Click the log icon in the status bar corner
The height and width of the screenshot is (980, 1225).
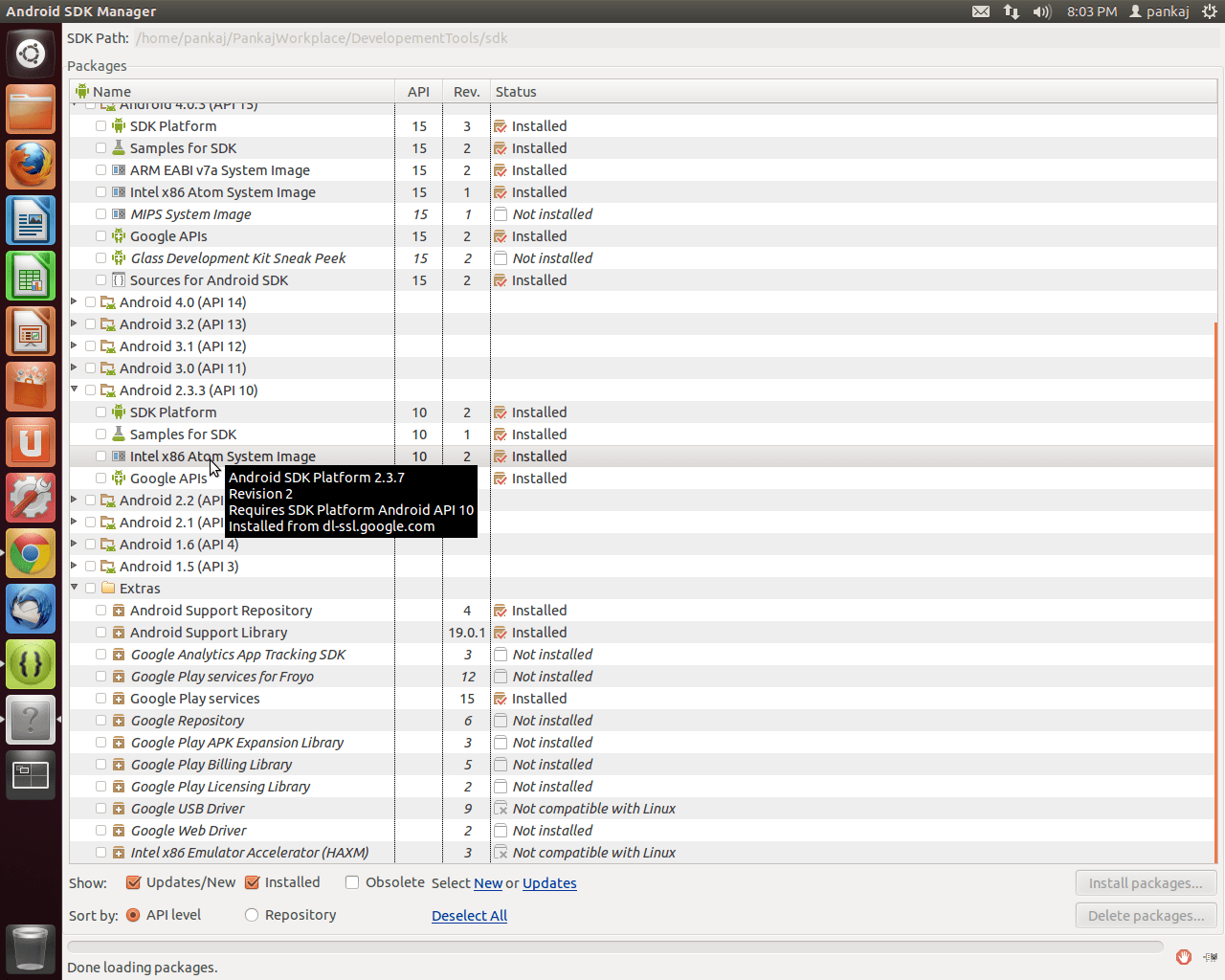[x=1211, y=957]
